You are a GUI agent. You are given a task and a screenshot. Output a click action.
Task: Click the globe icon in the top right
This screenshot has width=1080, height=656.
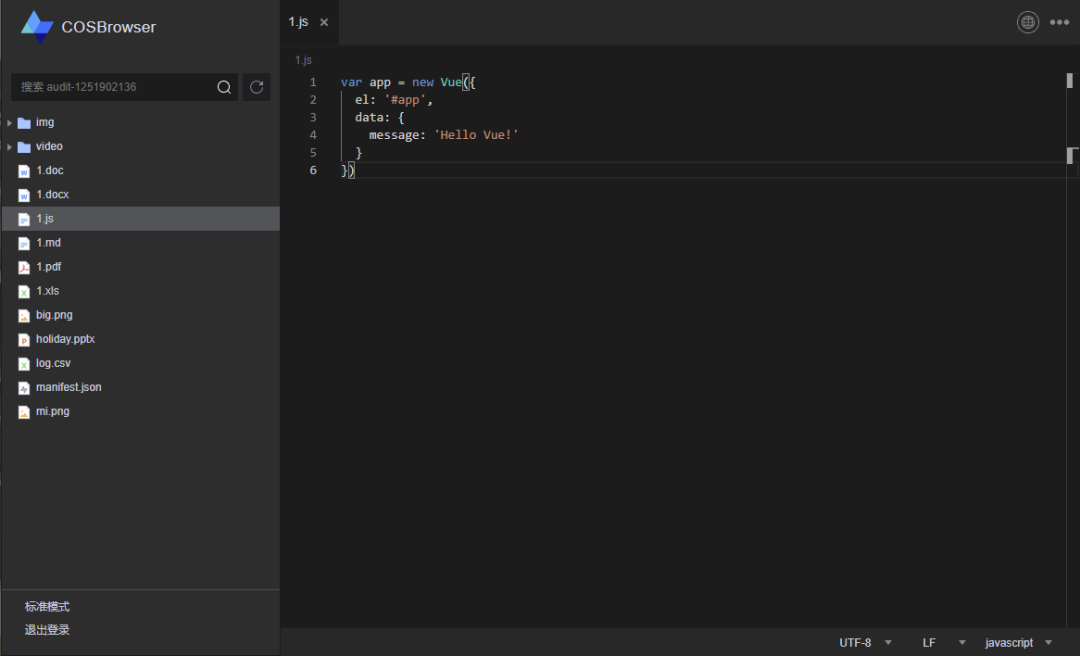click(1028, 22)
